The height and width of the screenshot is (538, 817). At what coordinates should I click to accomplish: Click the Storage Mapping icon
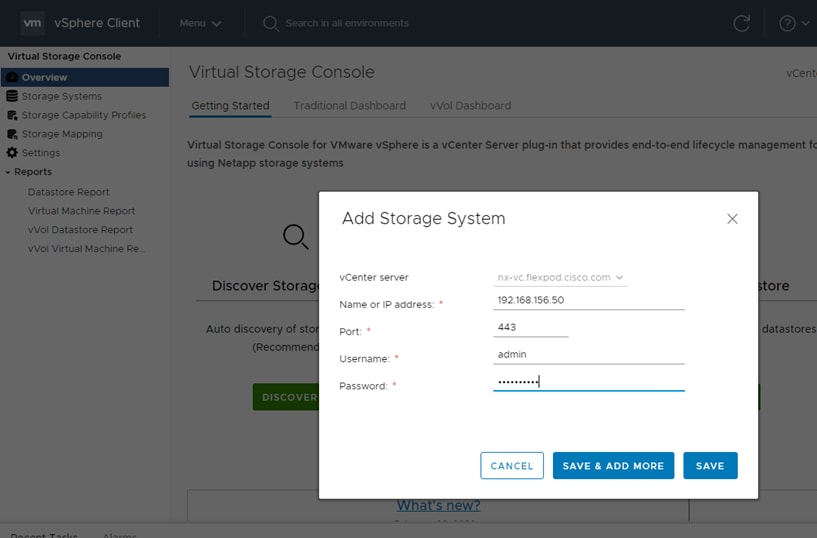(12, 134)
